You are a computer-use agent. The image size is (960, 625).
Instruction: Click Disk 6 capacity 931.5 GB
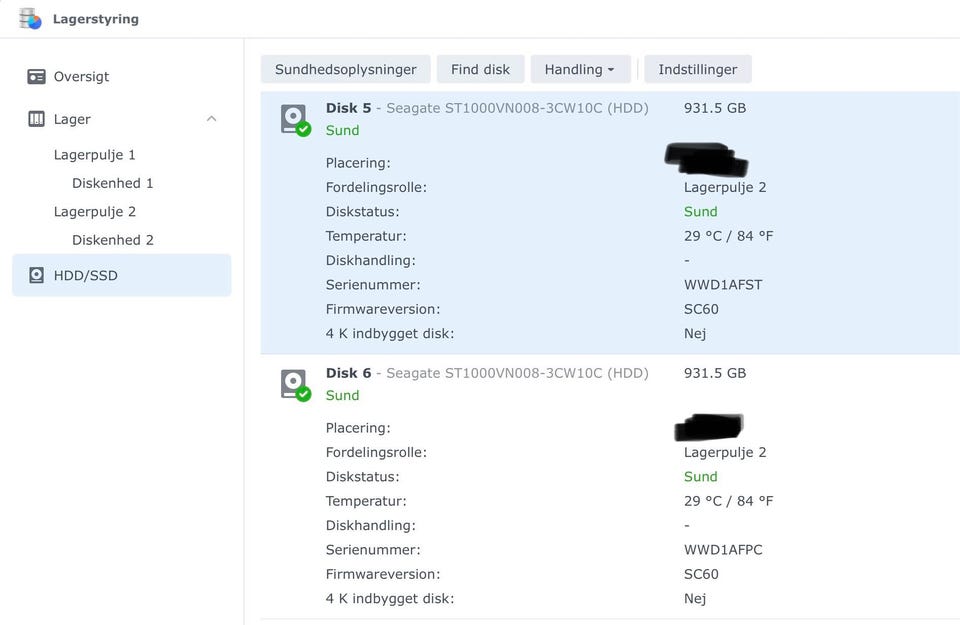click(714, 373)
